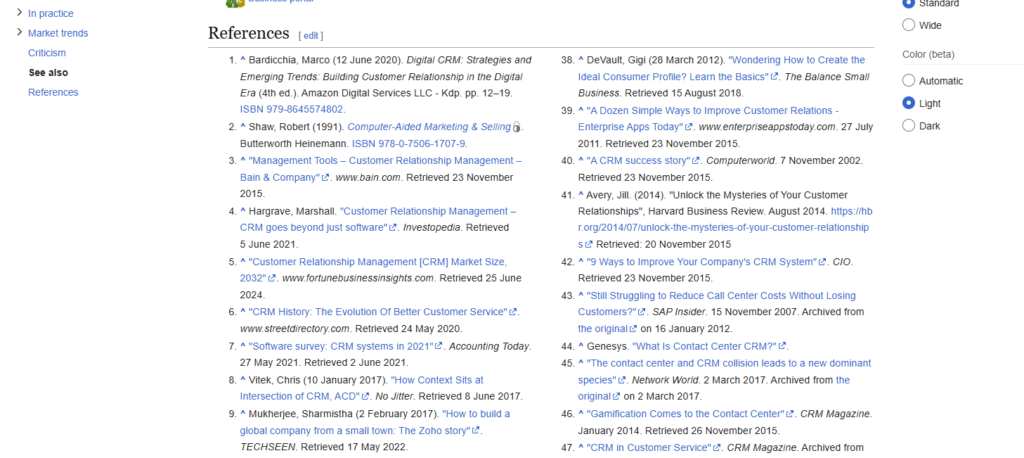Viewport: 1024px width, 458px height.
Task: Open Market trends in contents sidebar
Action: point(57,33)
